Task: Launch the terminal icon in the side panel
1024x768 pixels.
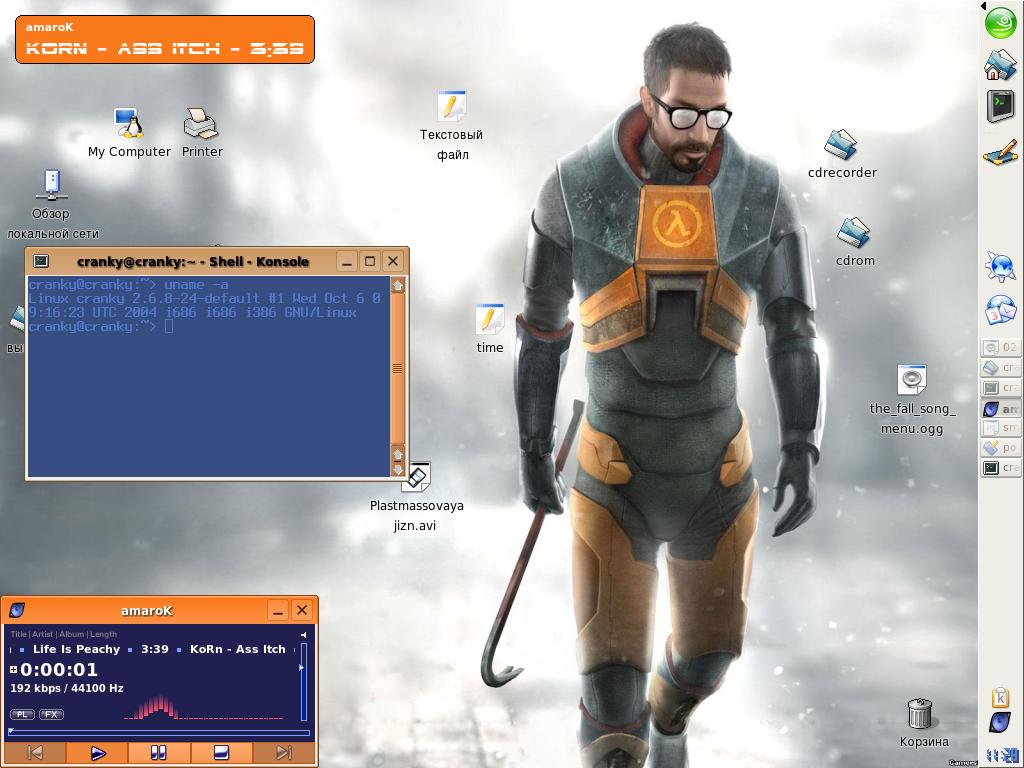Action: tap(1000, 106)
